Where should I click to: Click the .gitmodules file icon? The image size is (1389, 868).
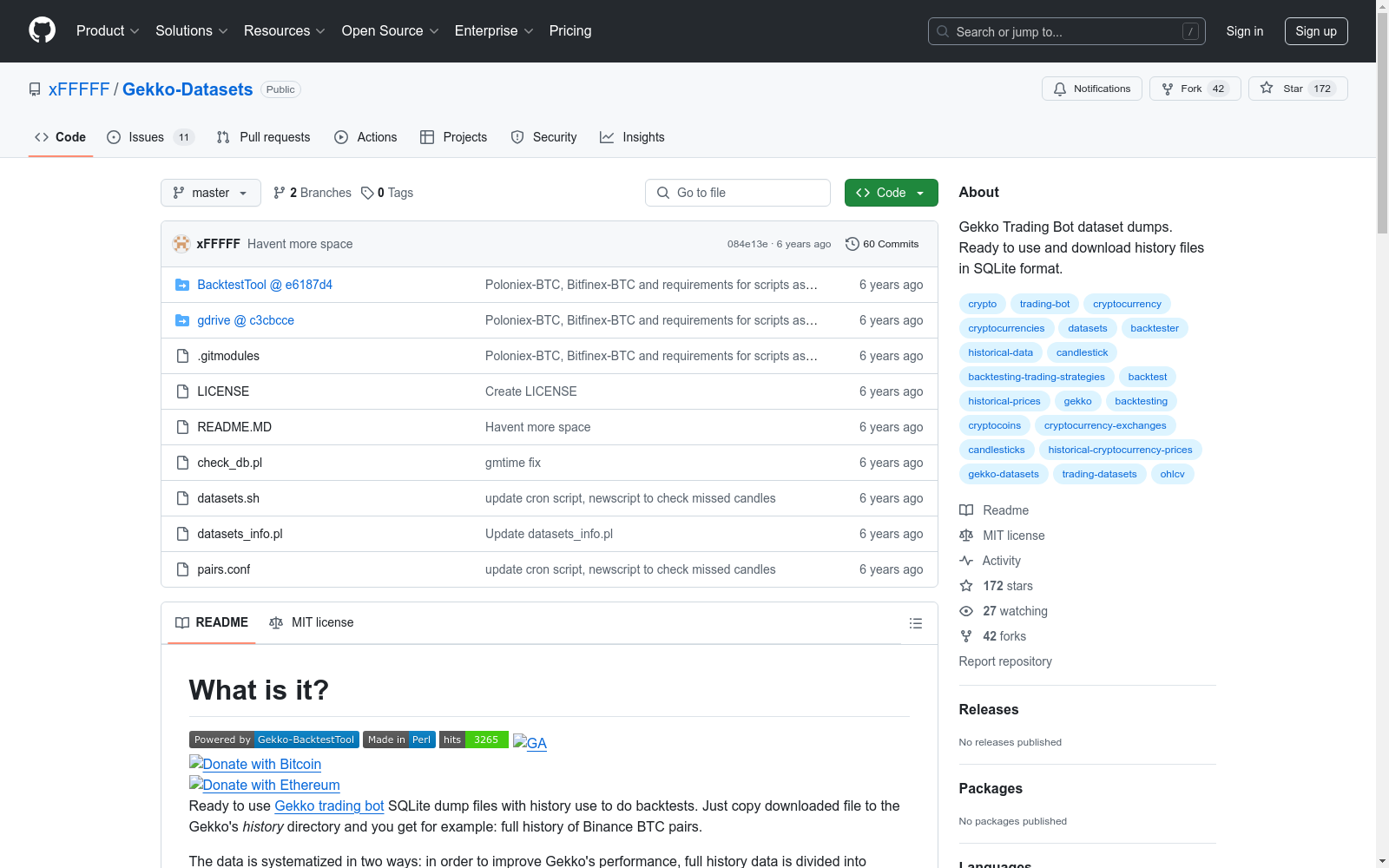pyautogui.click(x=182, y=356)
